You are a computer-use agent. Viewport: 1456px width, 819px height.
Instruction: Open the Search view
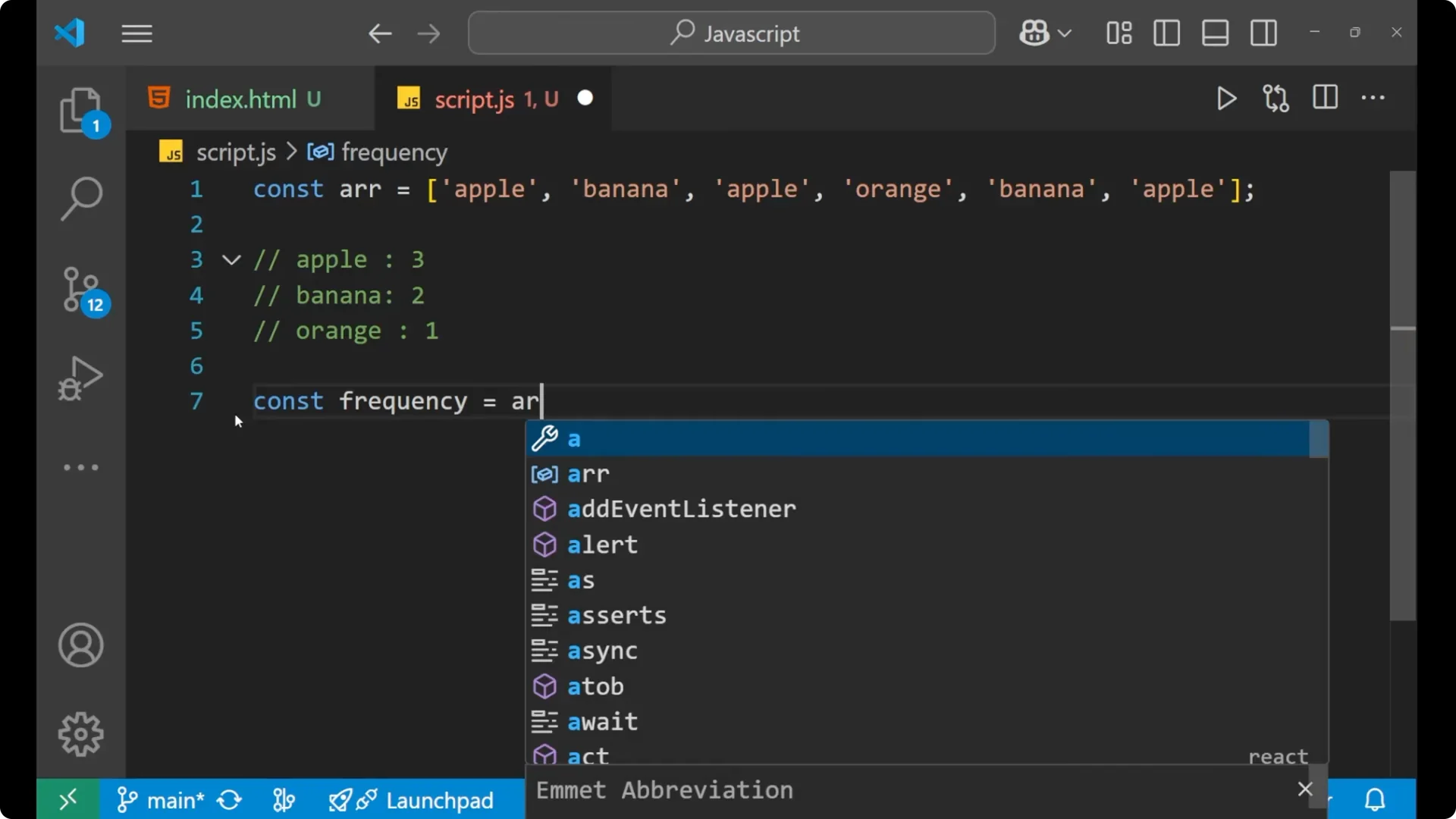(81, 199)
